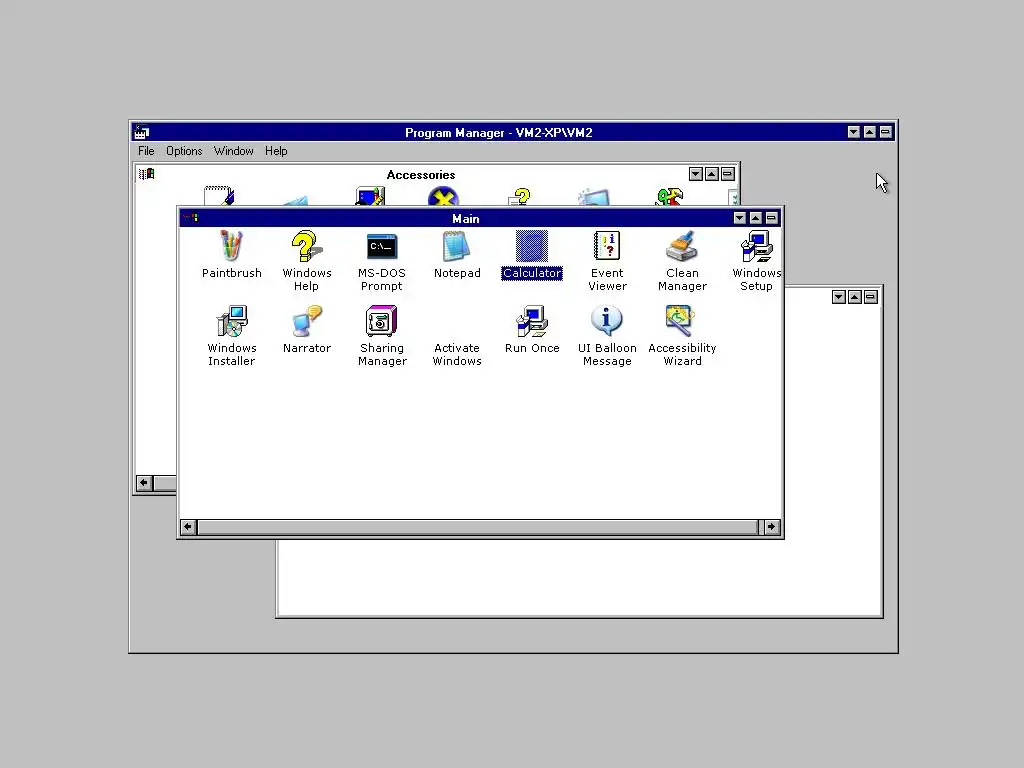Open the Window menu
This screenshot has height=768, width=1024.
[x=233, y=151]
